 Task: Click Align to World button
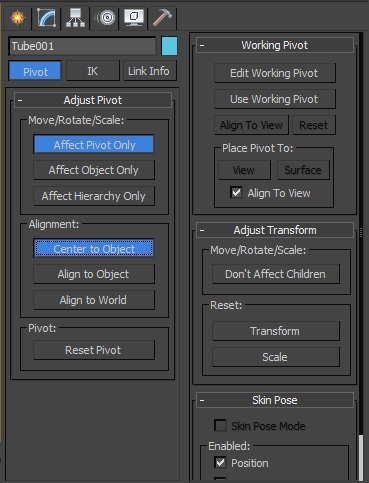[94, 300]
